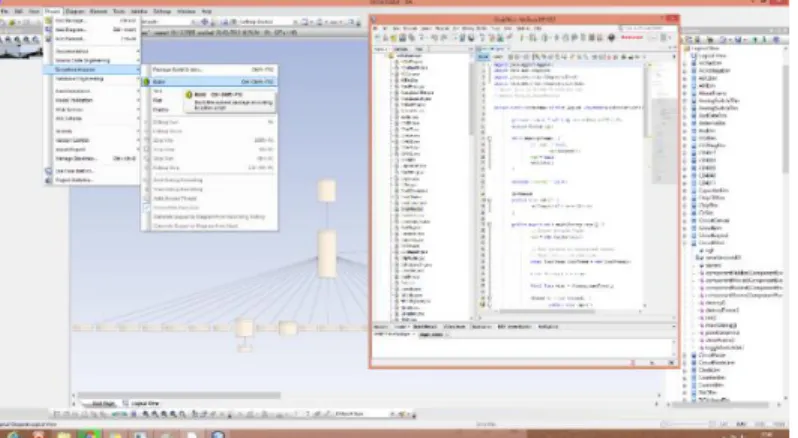Click the Project Browser vertical scrollbar
The width and height of the screenshot is (798, 438).
pos(786,120)
